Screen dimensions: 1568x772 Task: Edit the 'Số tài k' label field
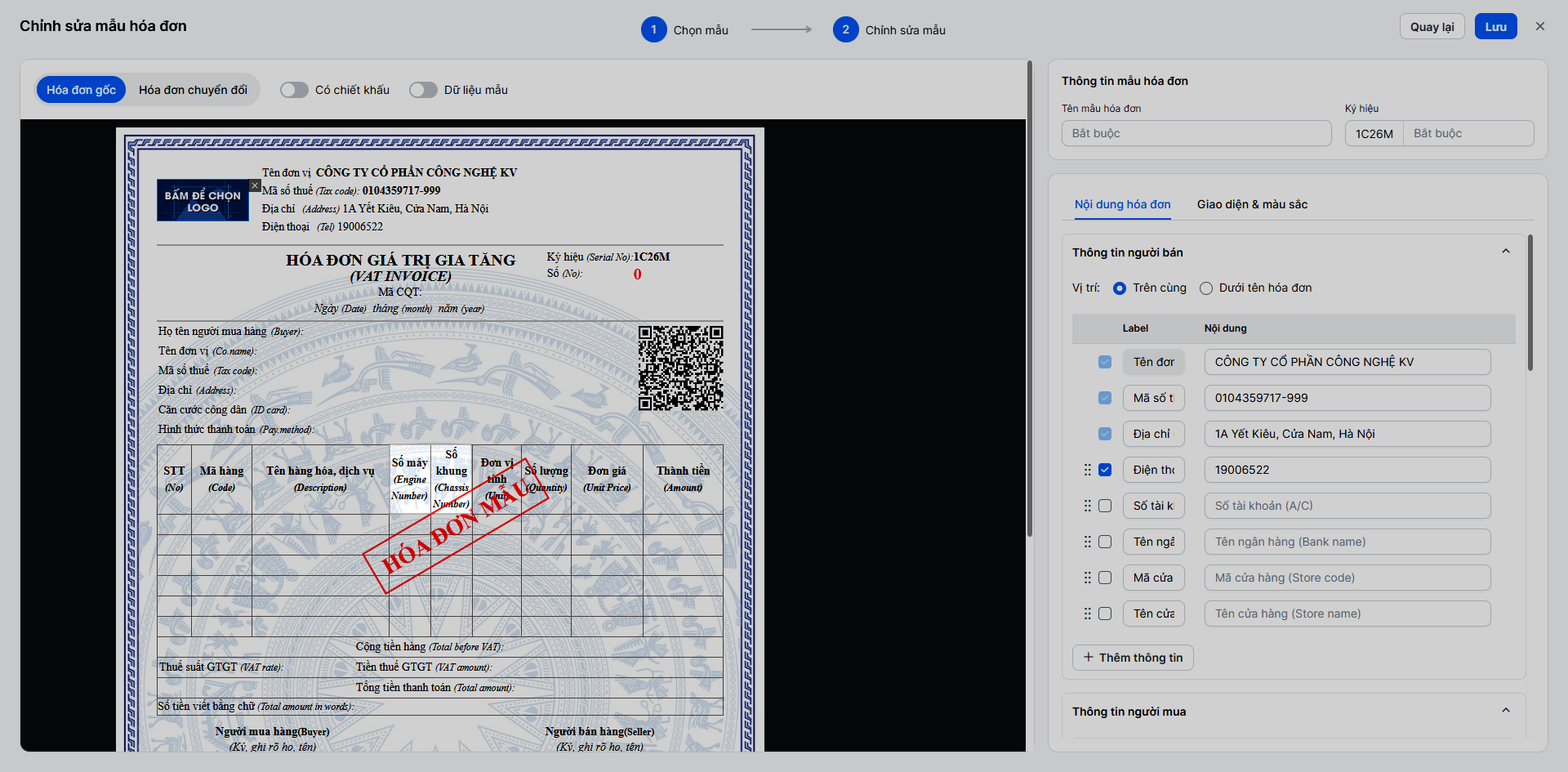(x=1154, y=506)
